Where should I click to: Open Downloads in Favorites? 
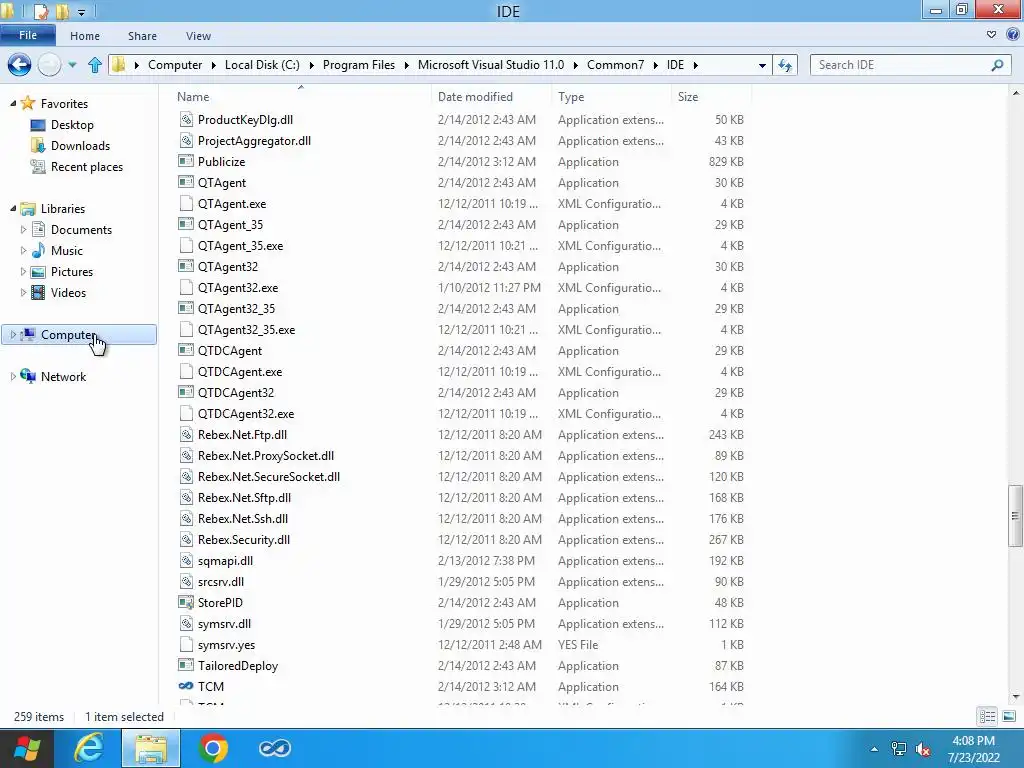pos(80,146)
